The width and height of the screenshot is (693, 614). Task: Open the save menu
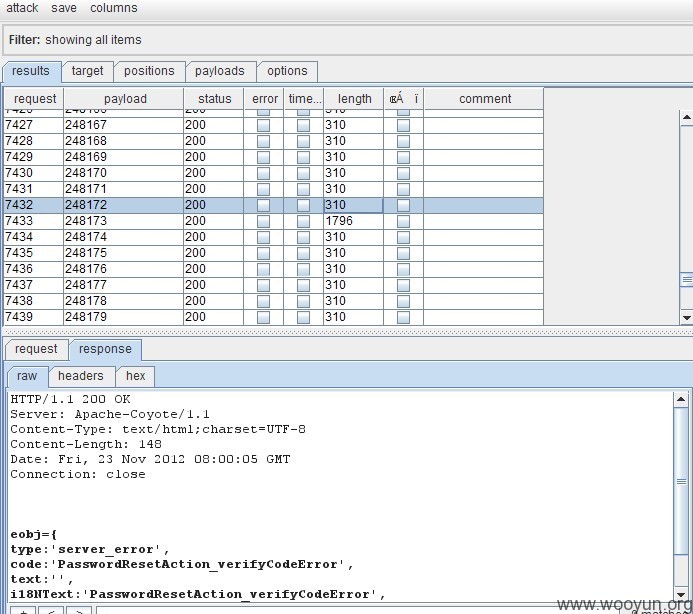pyautogui.click(x=64, y=8)
